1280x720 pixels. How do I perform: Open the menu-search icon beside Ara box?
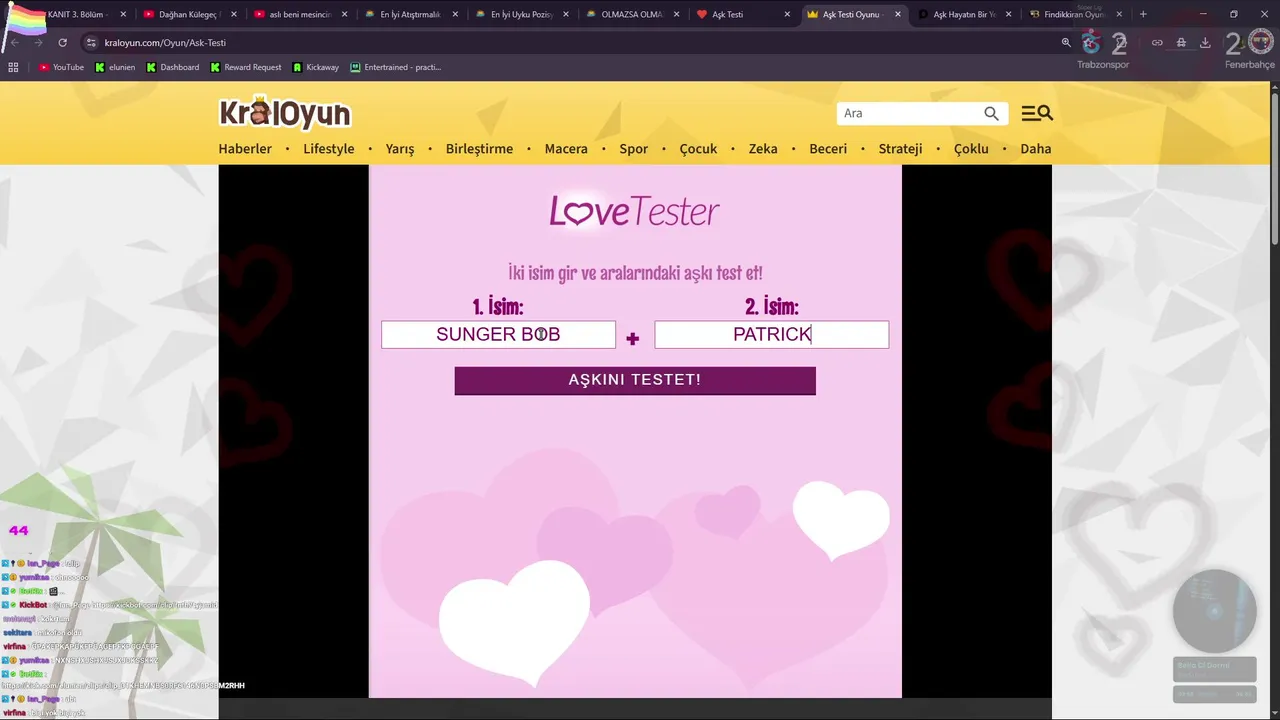pyautogui.click(x=1037, y=113)
